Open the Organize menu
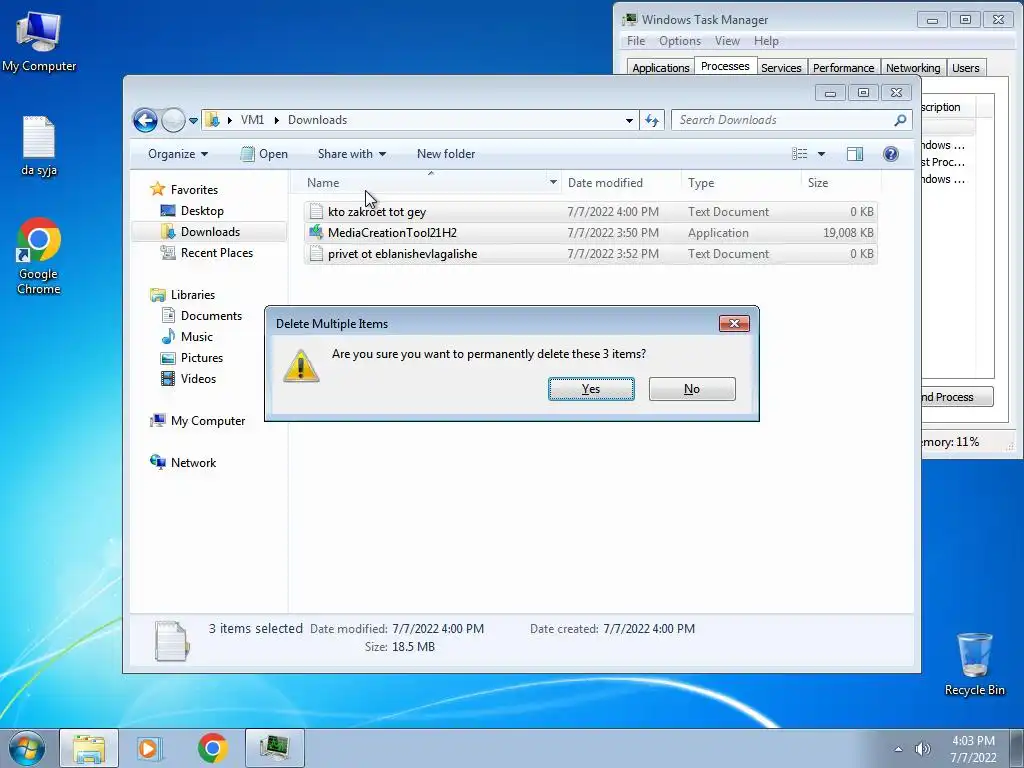 (178, 154)
